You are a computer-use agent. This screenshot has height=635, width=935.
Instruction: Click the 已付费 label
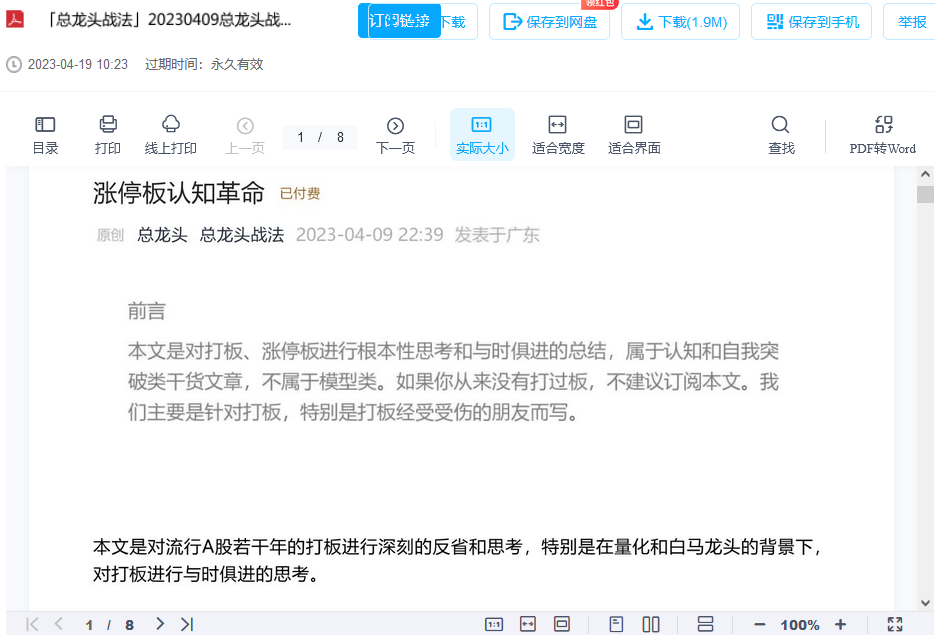(x=300, y=193)
